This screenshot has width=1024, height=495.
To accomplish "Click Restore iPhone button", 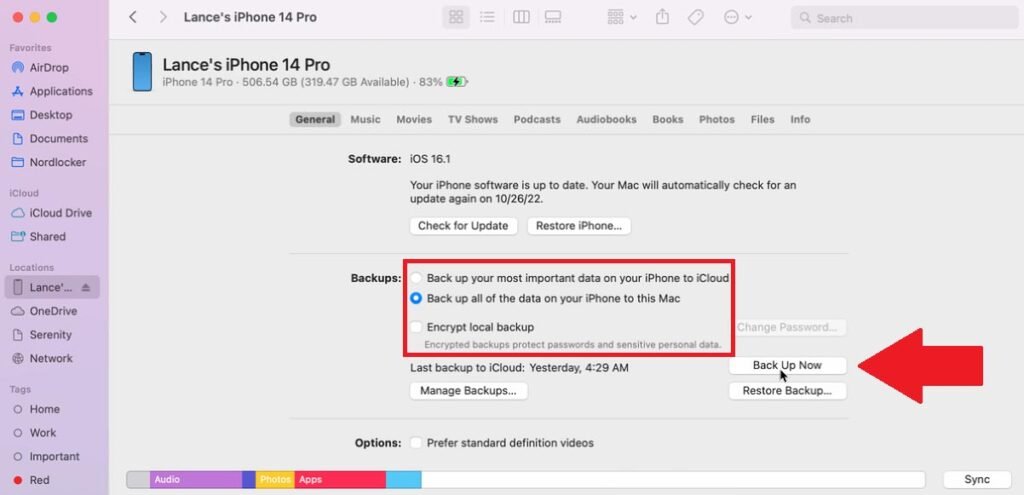I will coord(579,226).
